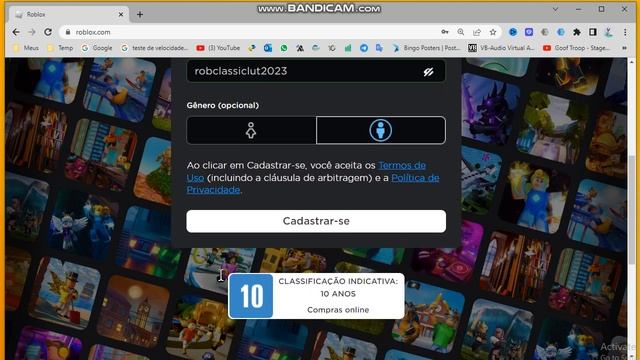Close the Roblox tab

tap(121, 14)
